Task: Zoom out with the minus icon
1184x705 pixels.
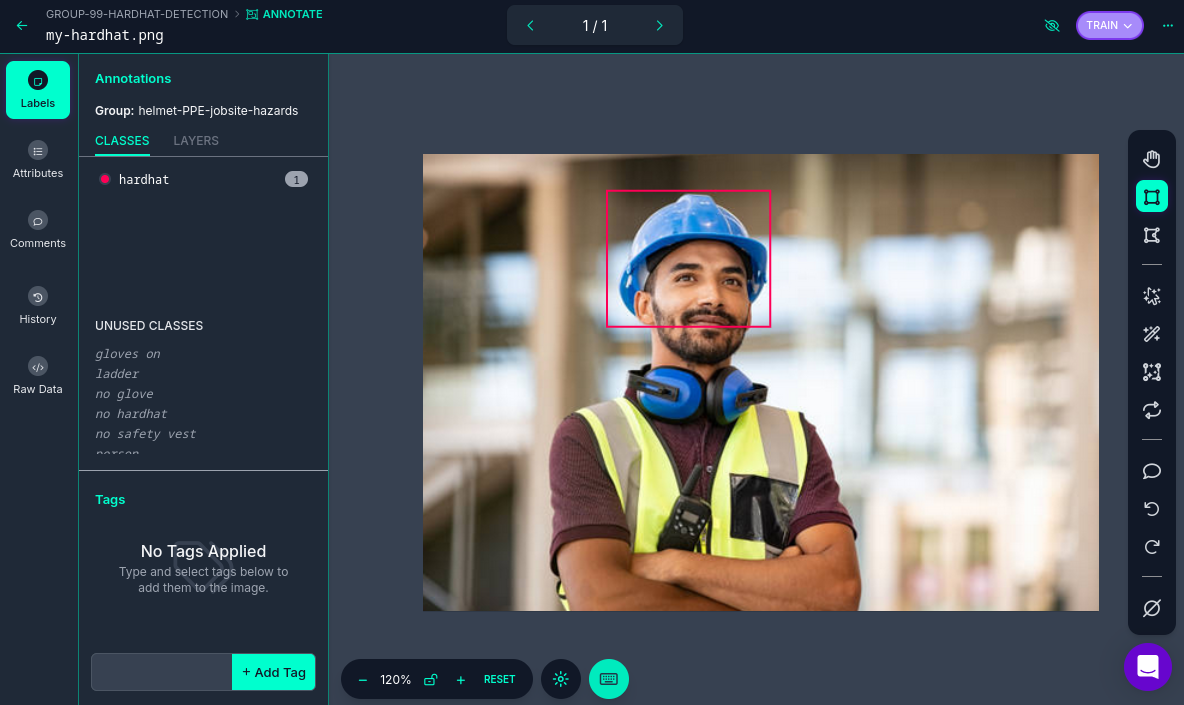Action: pyautogui.click(x=362, y=679)
